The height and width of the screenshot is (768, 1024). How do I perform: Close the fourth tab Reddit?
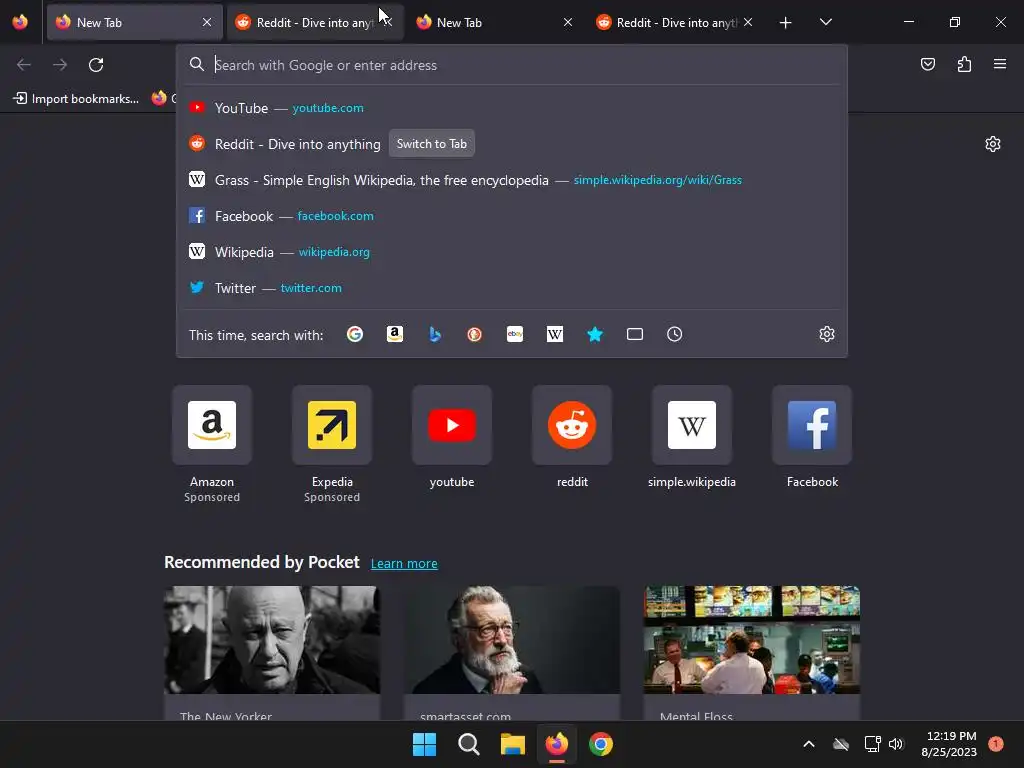coord(748,22)
